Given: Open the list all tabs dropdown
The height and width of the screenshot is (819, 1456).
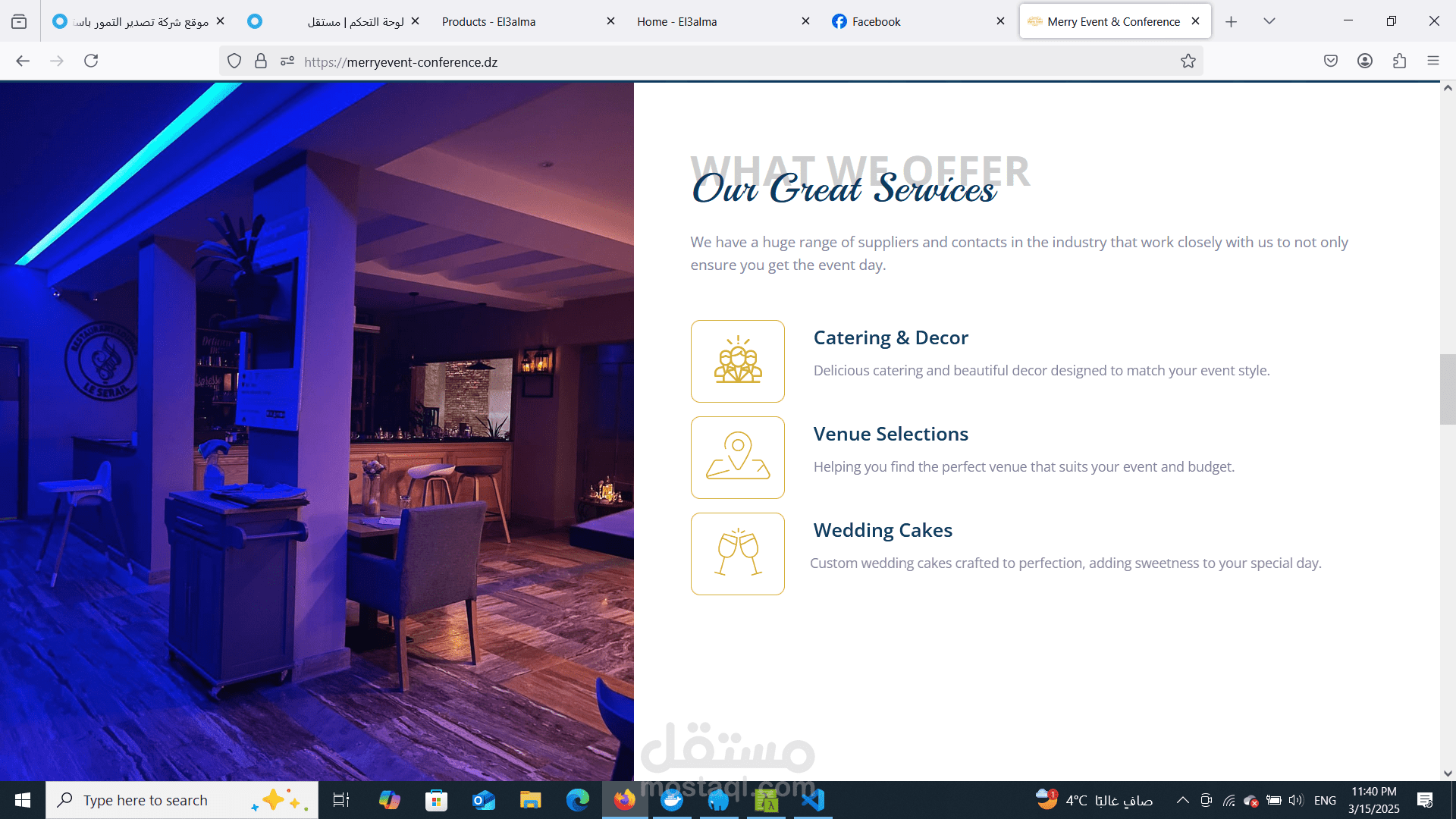Looking at the screenshot, I should pos(1269,21).
